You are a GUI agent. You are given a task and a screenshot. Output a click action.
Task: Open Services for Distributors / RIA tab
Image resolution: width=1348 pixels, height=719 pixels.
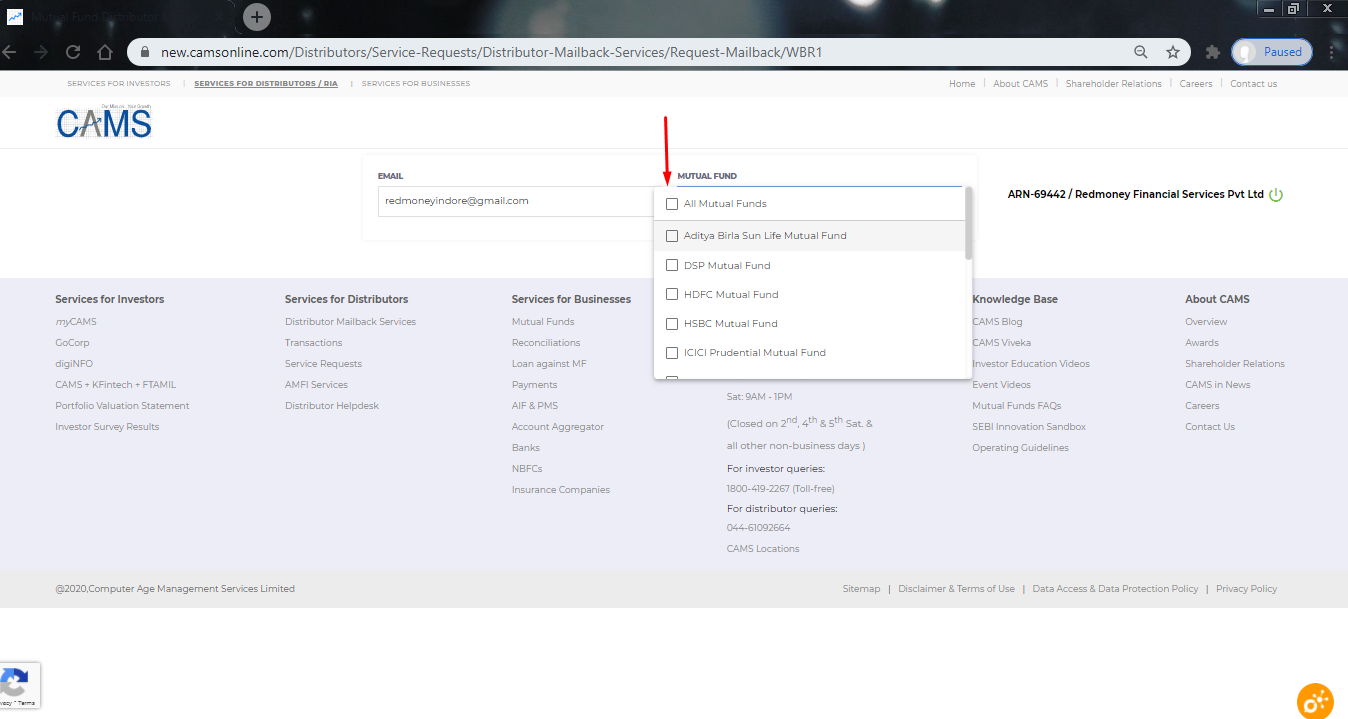click(266, 84)
